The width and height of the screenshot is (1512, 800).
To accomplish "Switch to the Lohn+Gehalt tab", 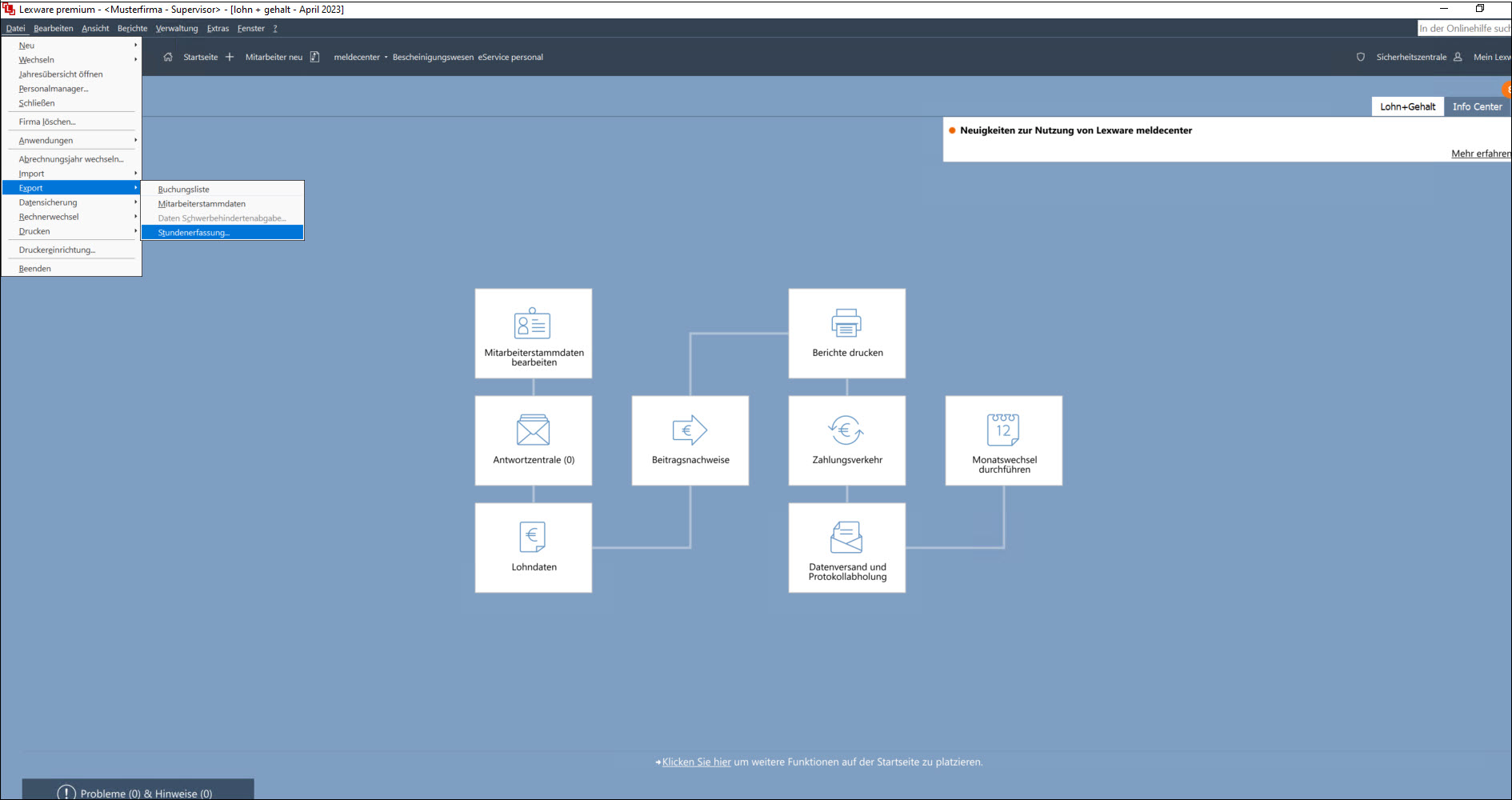I will pos(1408,106).
